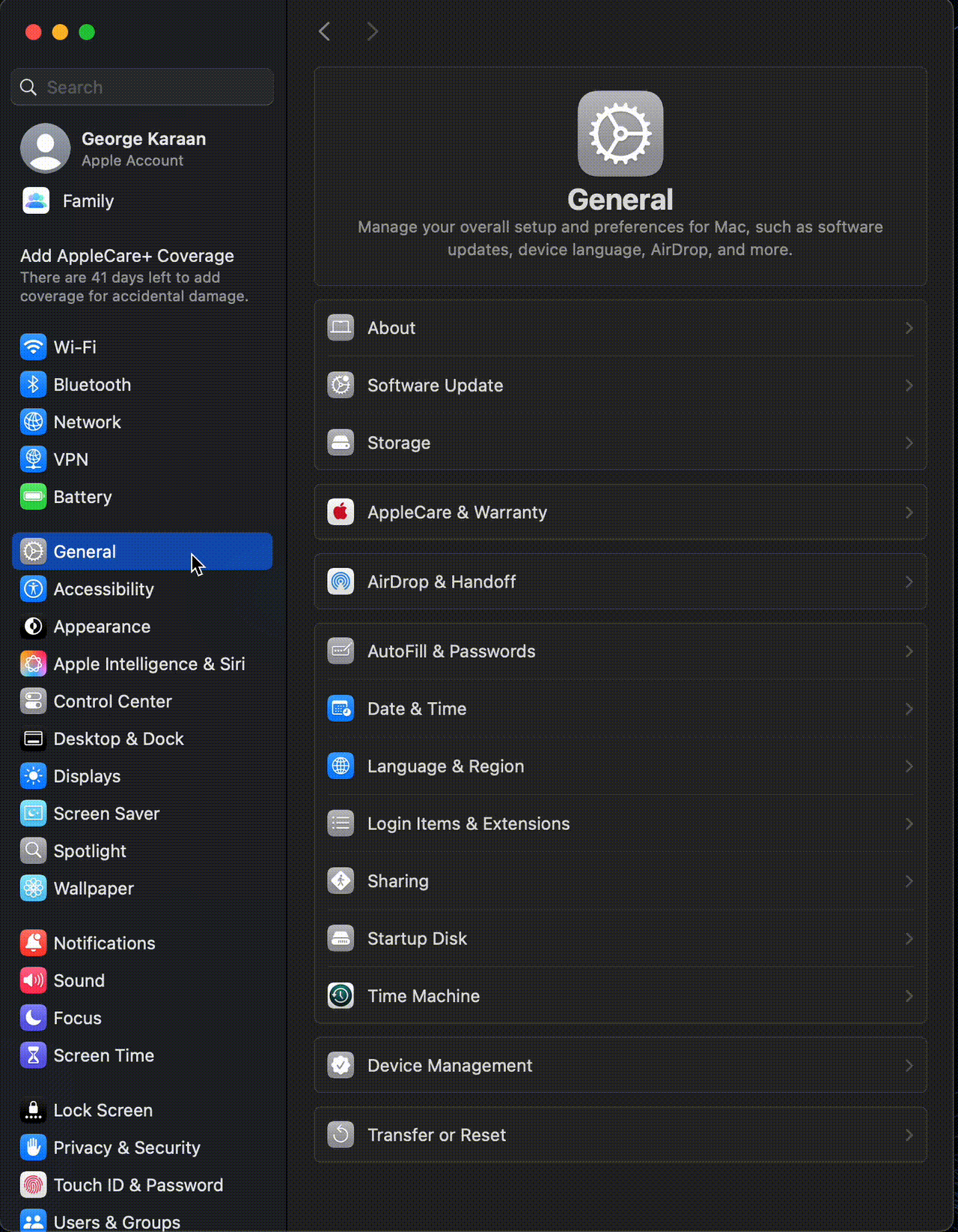Click chevron on AutoFill & Passwords row
The image size is (958, 1232).
[909, 651]
